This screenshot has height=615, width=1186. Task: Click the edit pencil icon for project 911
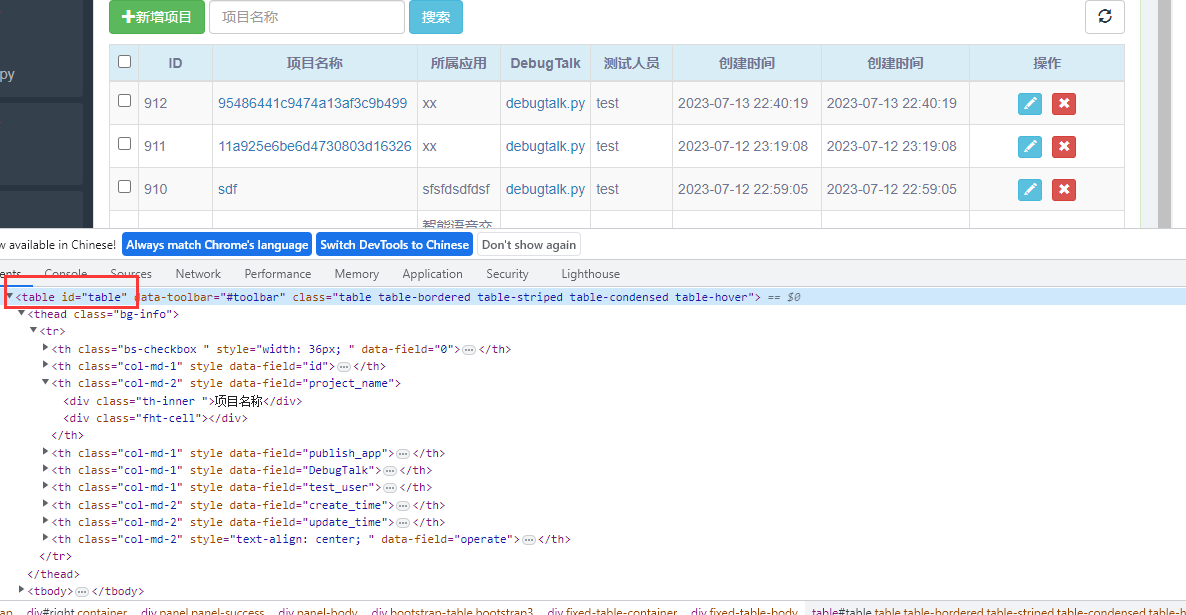[x=1029, y=146]
